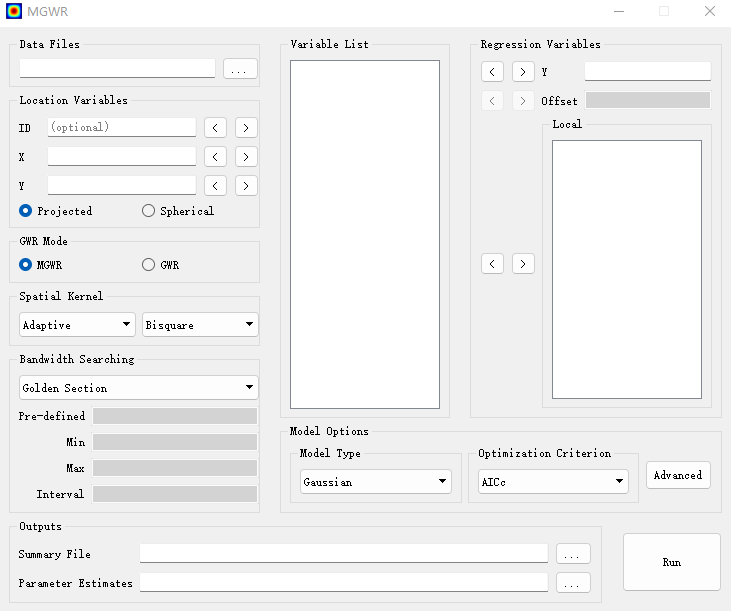
Task: Click the Y location input field
Action: [122, 185]
